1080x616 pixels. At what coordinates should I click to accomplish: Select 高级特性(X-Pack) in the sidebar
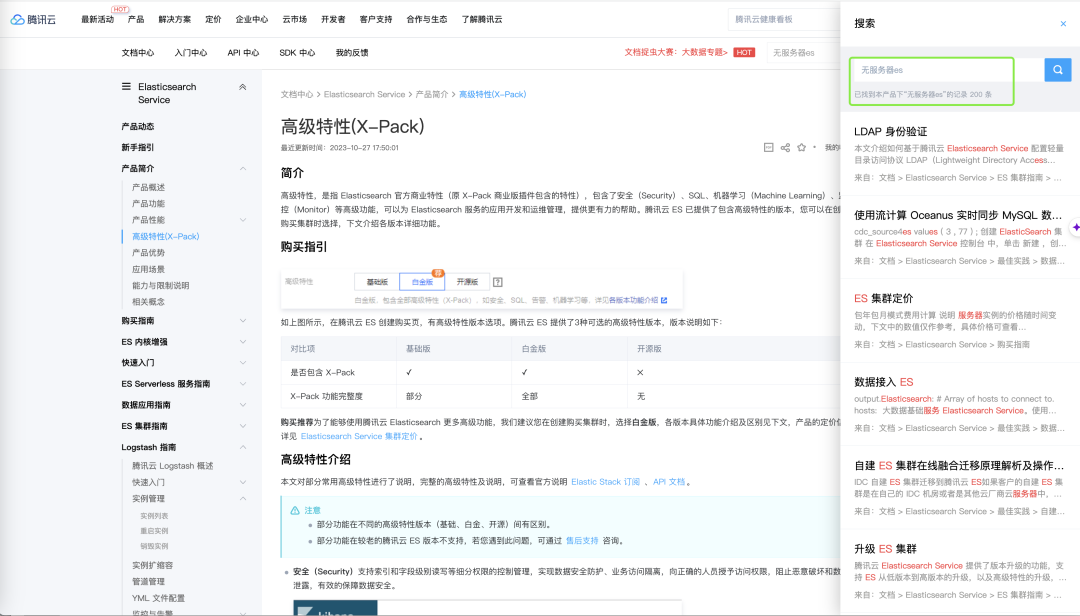pos(165,236)
